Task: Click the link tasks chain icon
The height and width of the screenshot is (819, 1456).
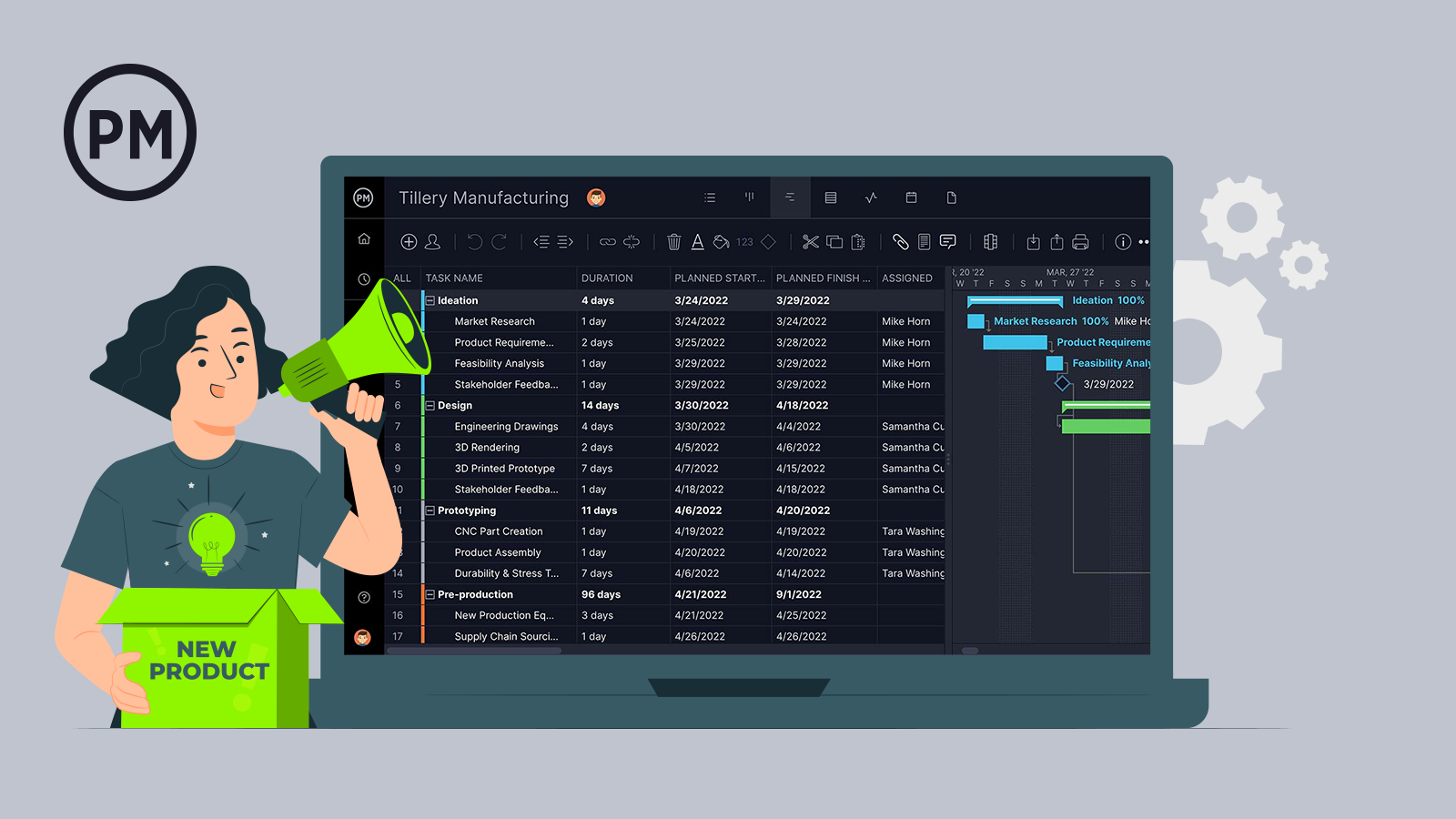Action: pos(607,242)
